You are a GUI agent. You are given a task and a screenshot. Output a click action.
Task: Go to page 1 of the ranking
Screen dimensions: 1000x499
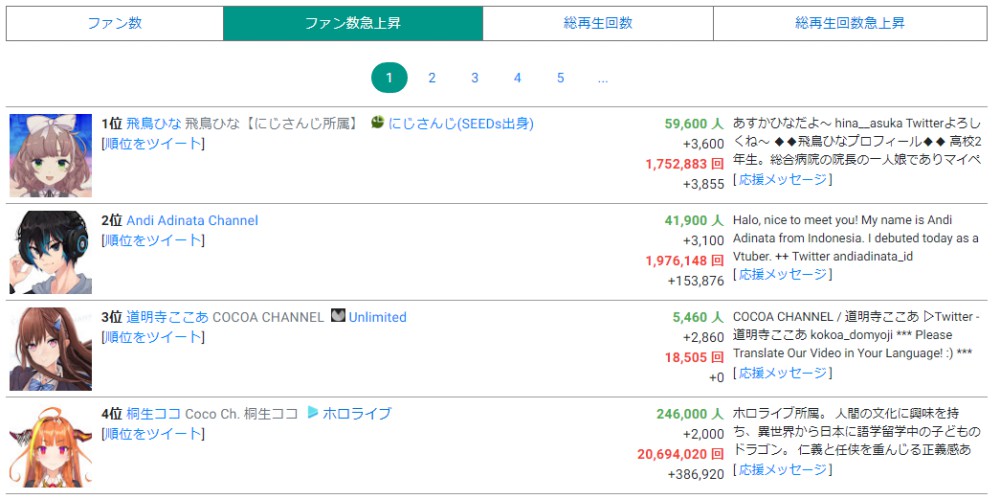click(389, 78)
